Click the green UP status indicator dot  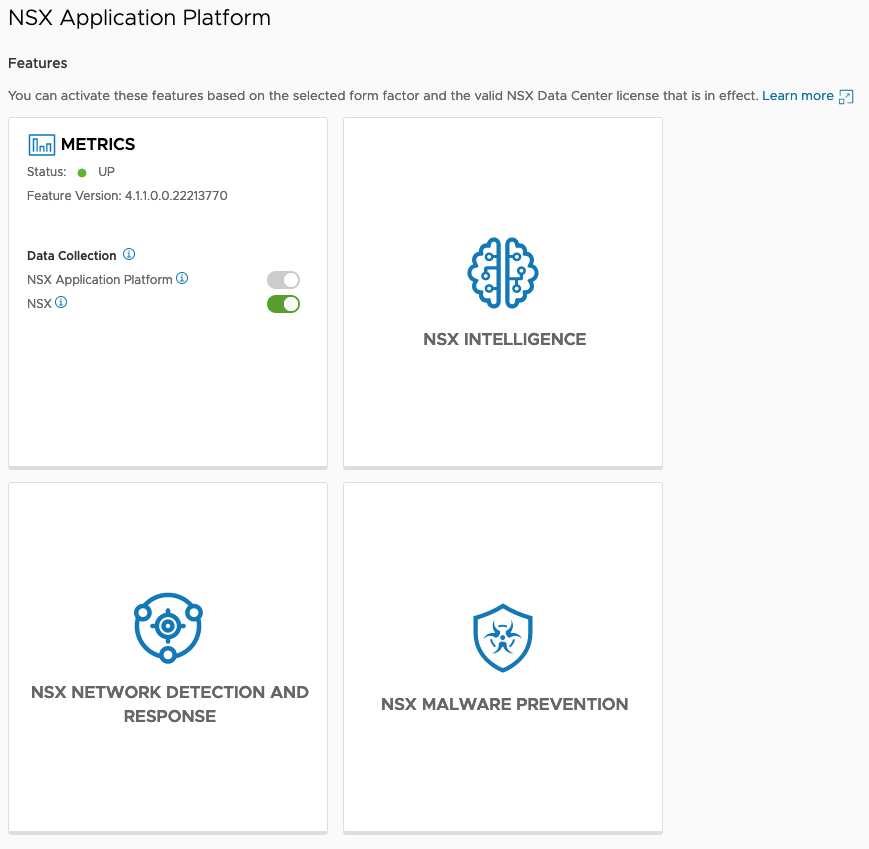point(82,173)
